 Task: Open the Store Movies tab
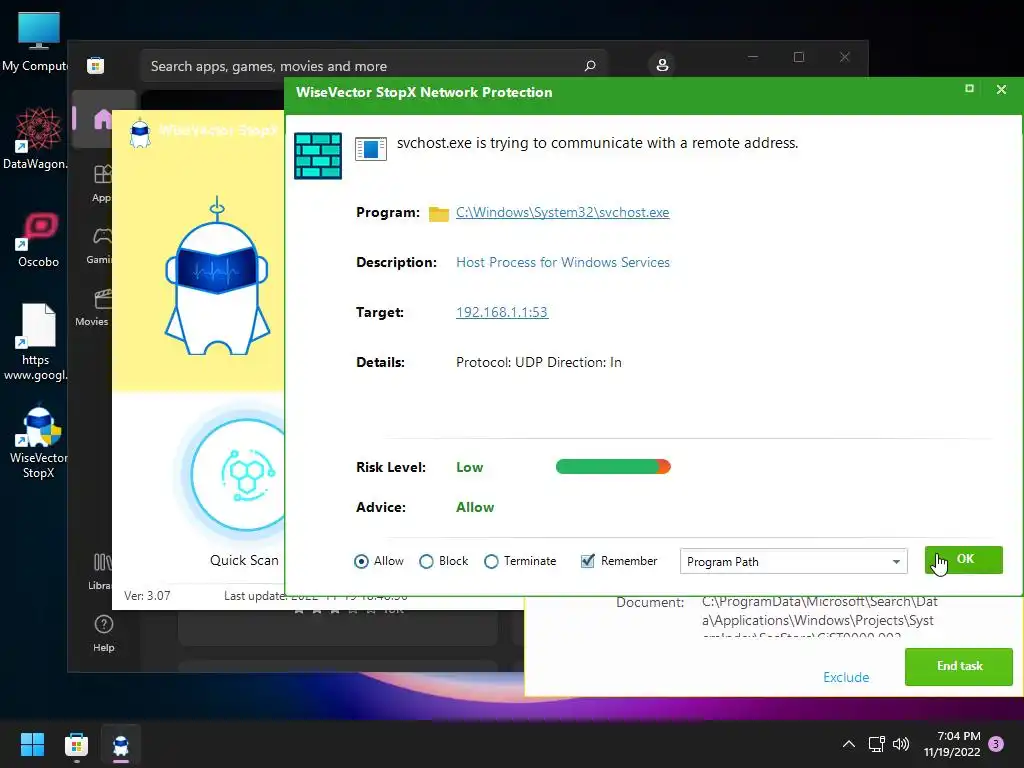click(x=92, y=307)
